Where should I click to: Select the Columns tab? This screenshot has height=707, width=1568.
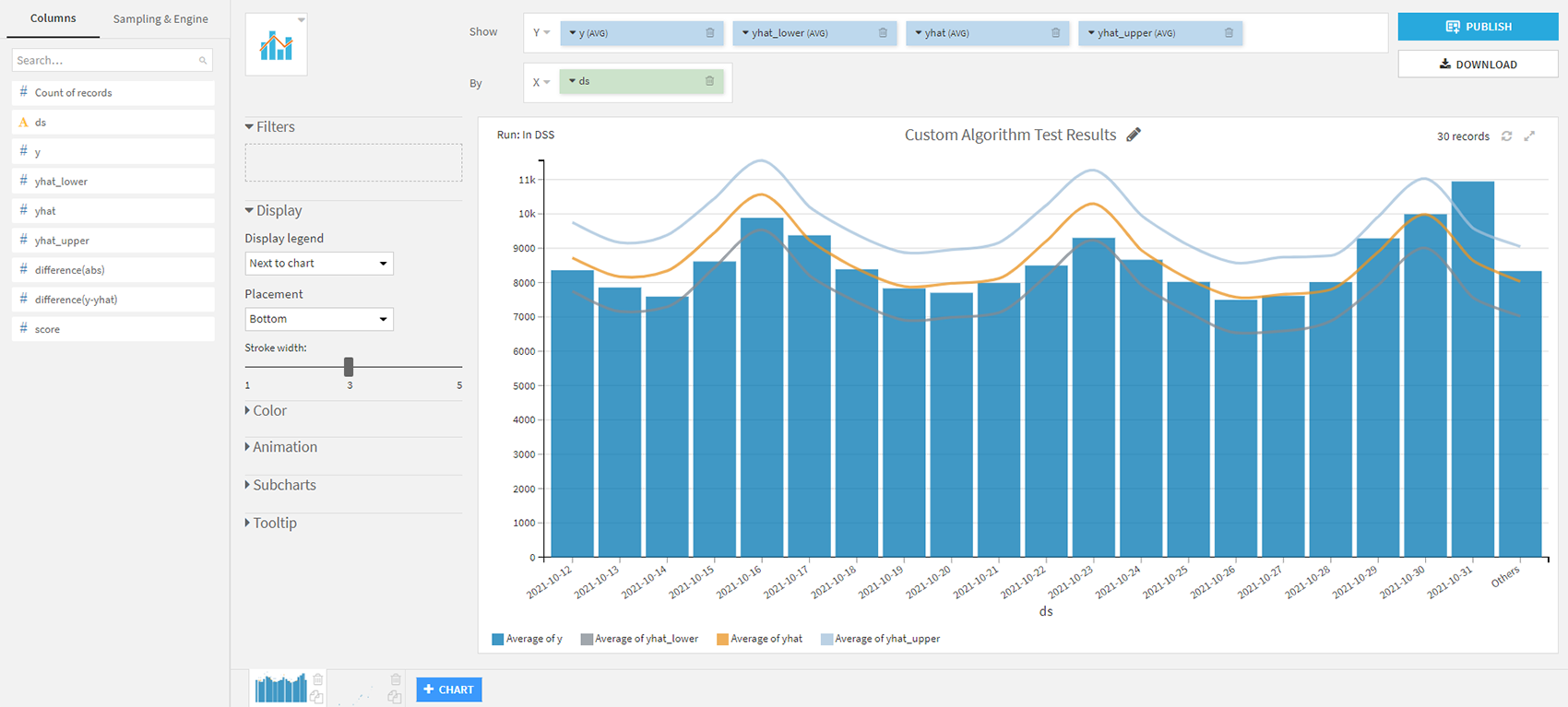[x=53, y=18]
